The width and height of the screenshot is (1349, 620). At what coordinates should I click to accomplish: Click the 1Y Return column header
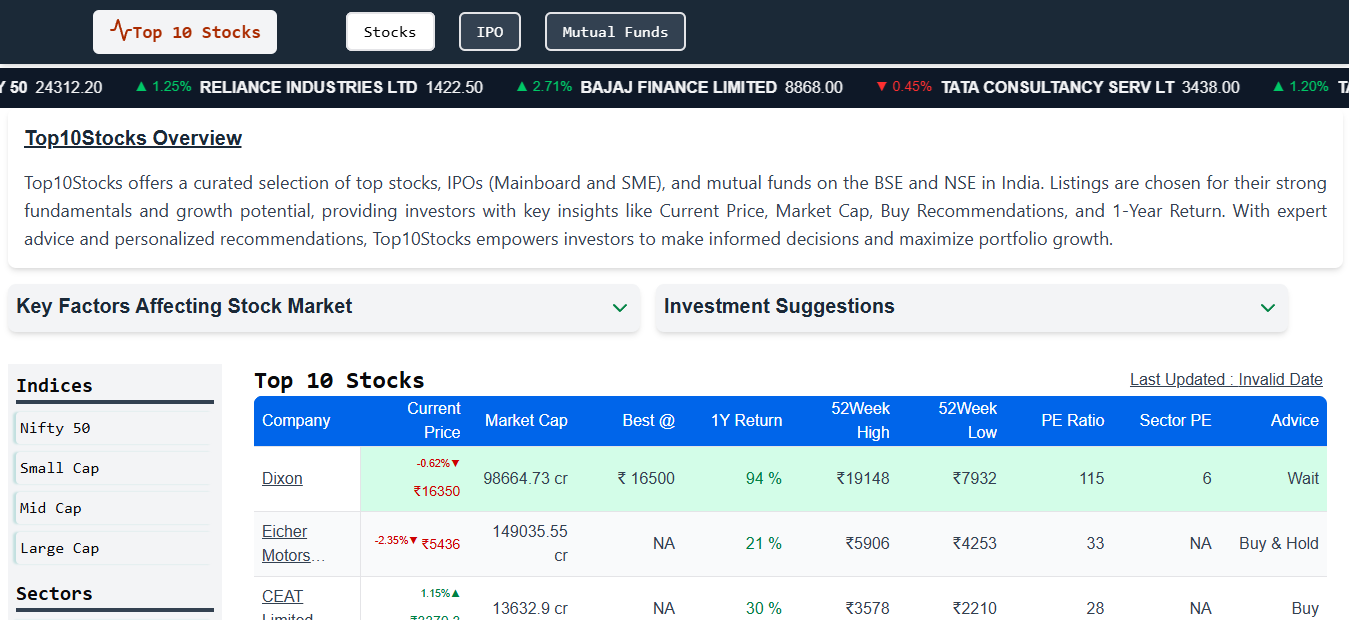point(746,421)
